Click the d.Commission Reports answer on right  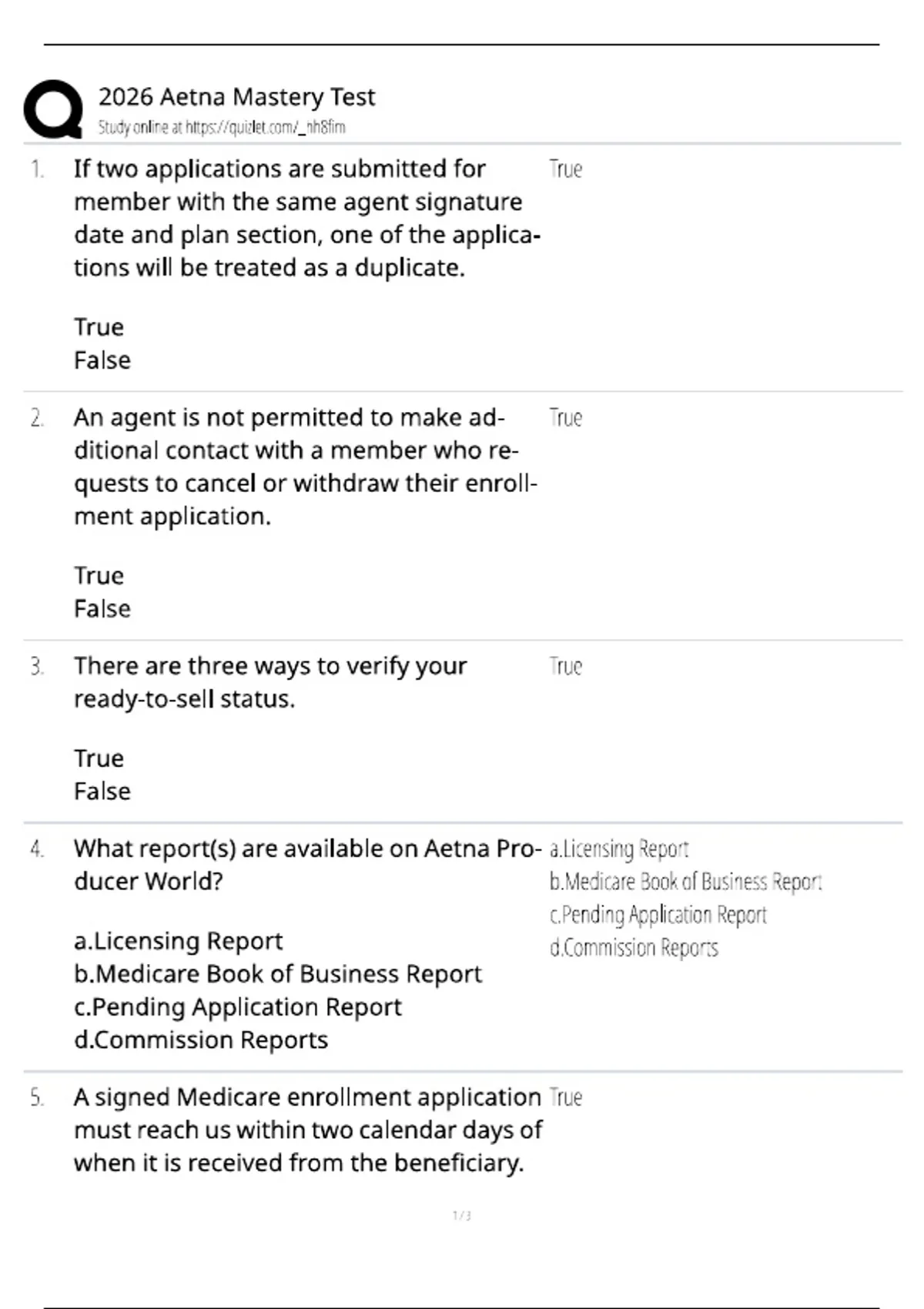634,948
